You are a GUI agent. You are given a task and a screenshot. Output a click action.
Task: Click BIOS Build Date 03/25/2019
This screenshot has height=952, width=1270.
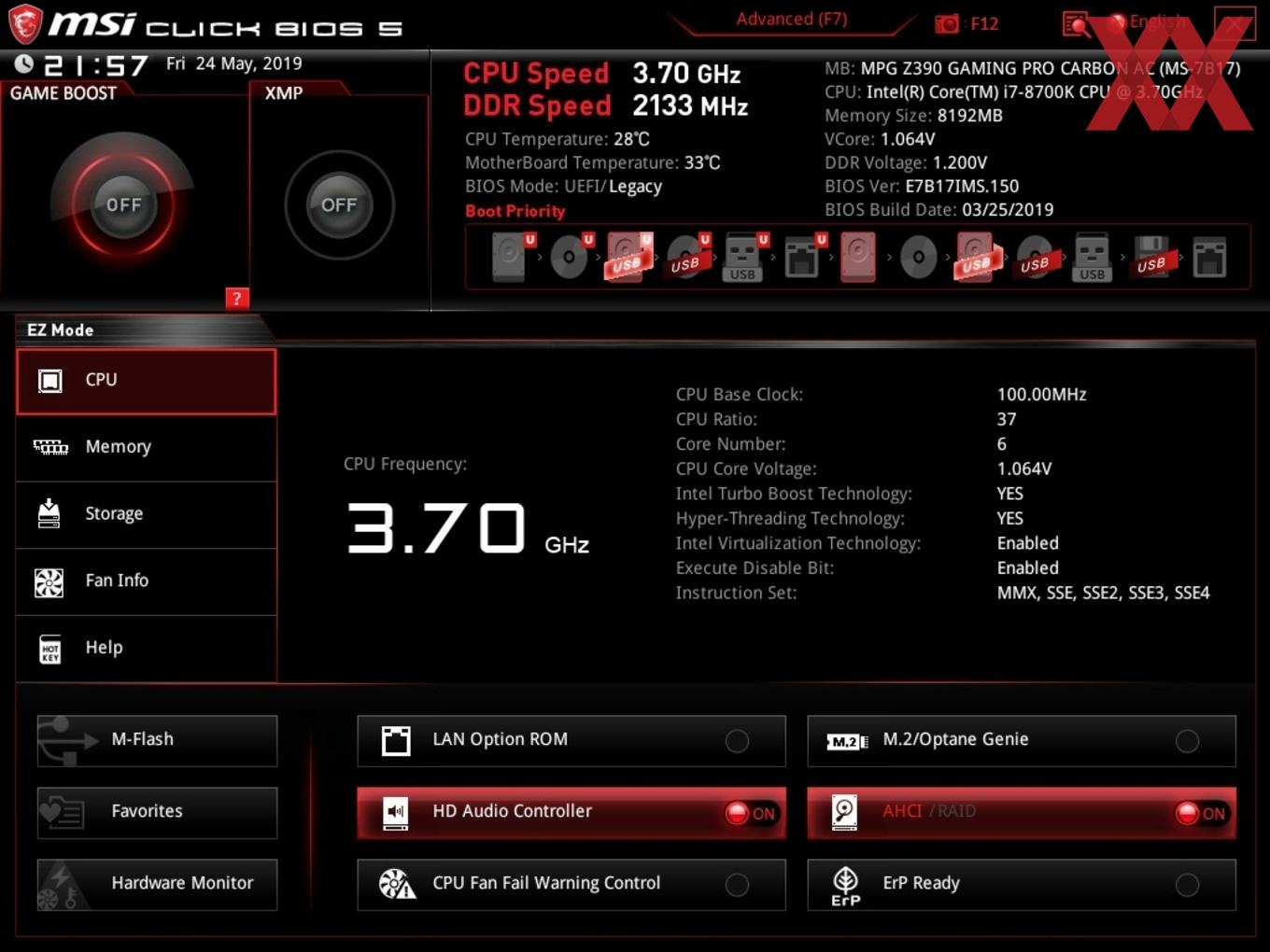[939, 210]
